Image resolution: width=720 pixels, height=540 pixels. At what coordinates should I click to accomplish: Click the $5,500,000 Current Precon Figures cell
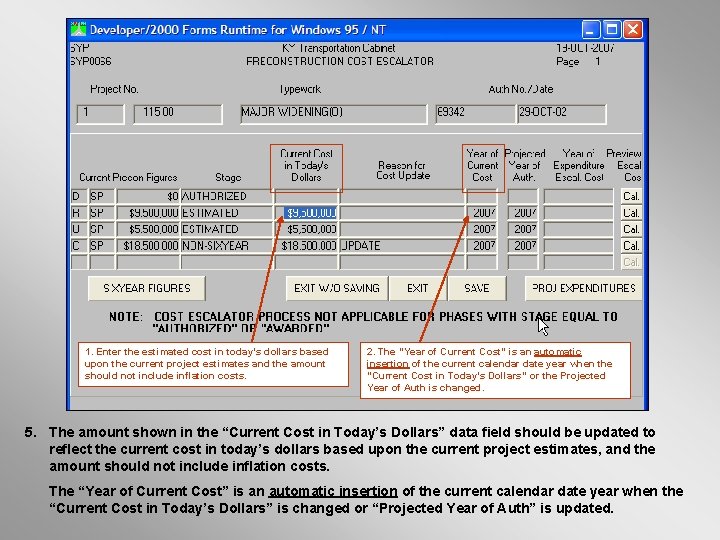coord(148,229)
